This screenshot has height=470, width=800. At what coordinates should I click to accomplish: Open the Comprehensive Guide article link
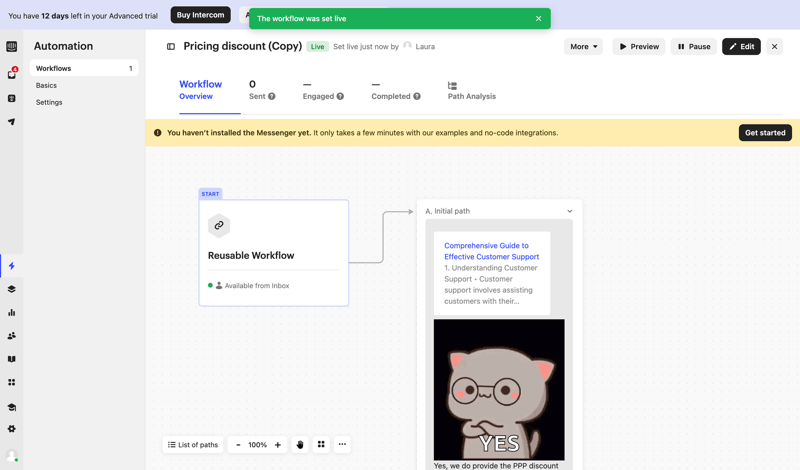[491, 251]
